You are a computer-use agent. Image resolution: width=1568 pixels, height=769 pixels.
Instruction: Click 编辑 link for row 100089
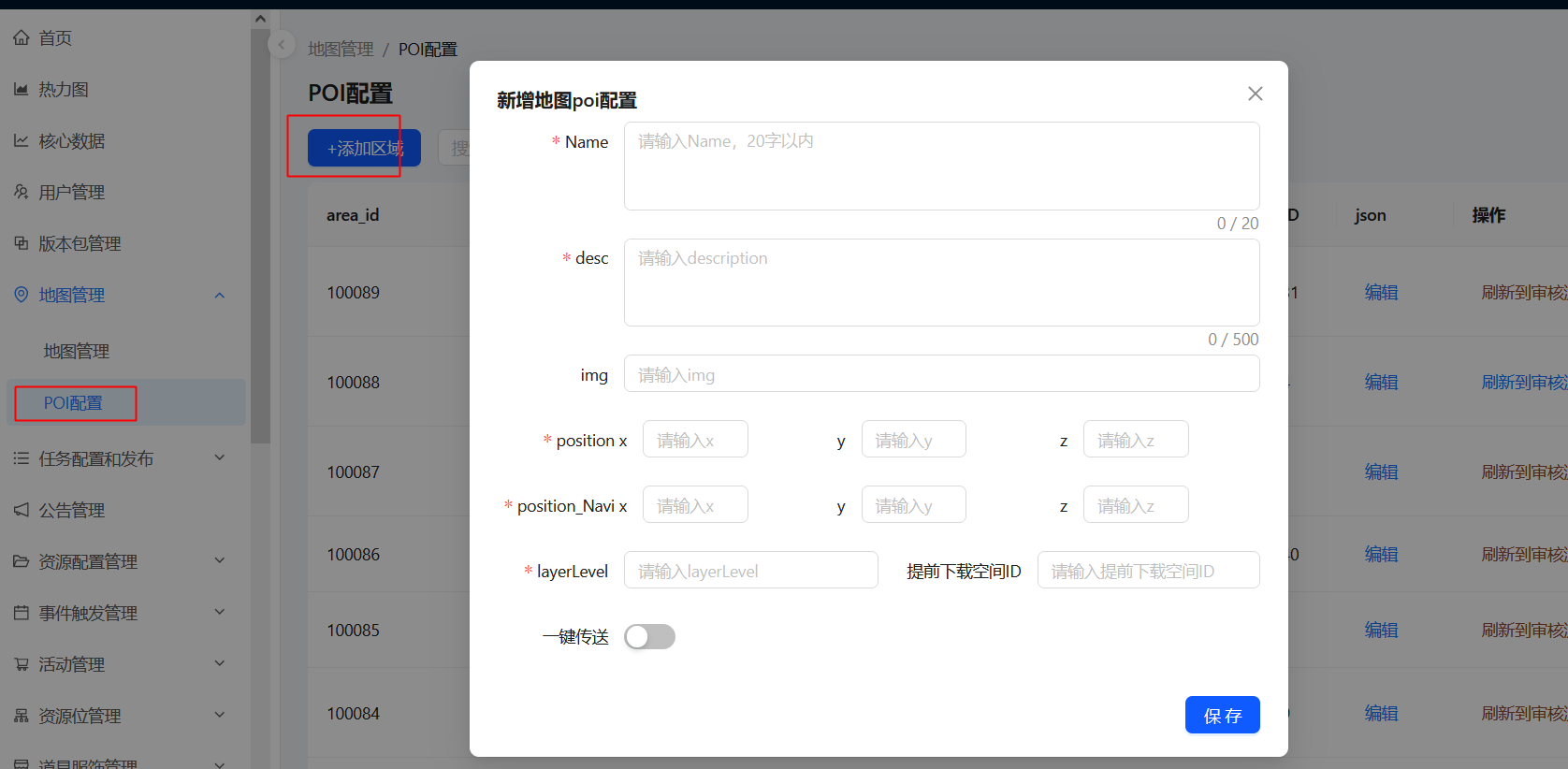click(1381, 293)
